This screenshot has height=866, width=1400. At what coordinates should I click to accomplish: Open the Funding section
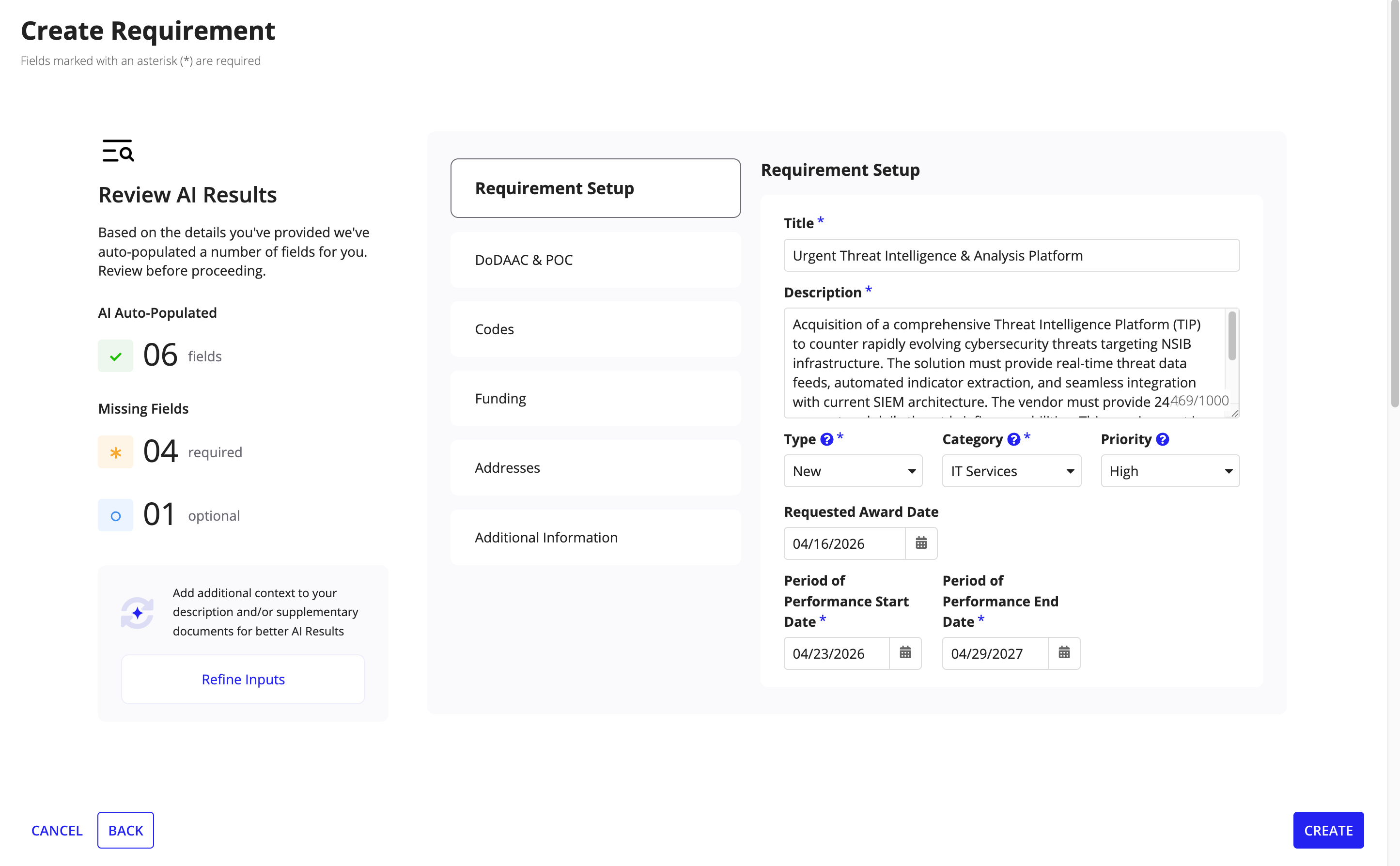click(596, 399)
